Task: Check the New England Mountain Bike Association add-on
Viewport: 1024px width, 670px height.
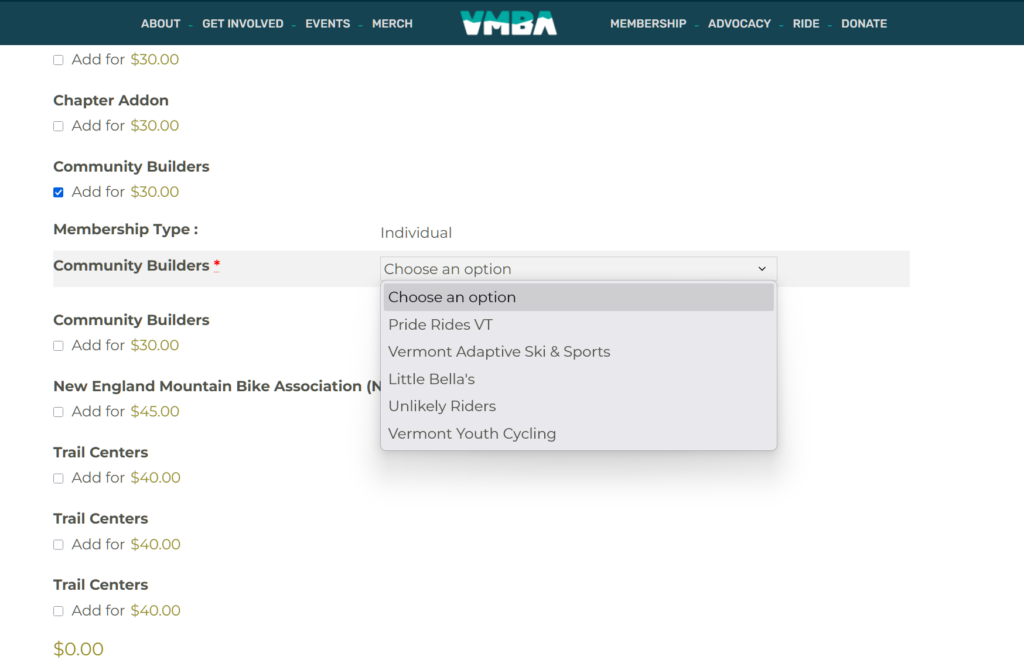Action: [58, 412]
